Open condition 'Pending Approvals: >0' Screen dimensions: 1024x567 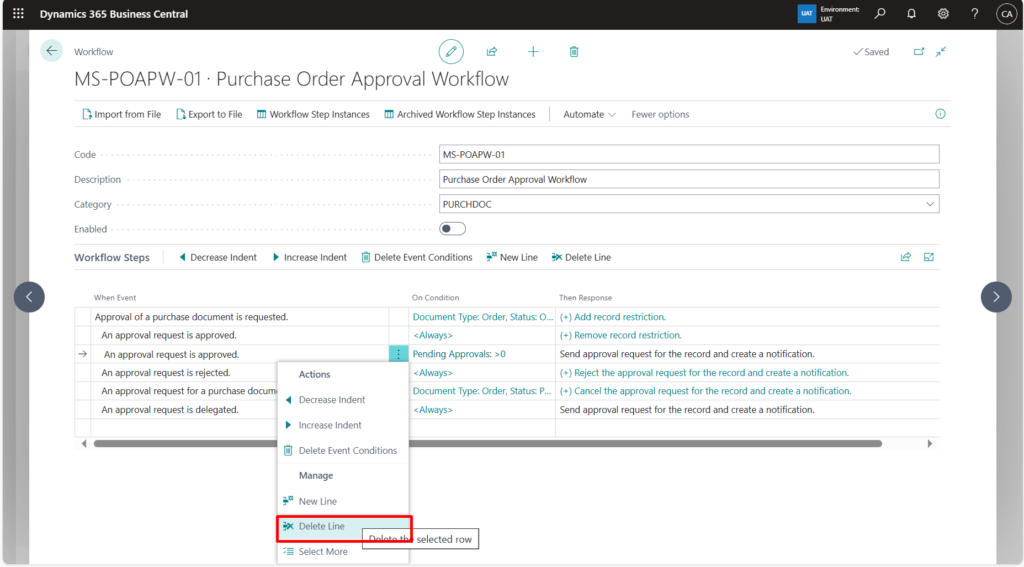click(459, 354)
